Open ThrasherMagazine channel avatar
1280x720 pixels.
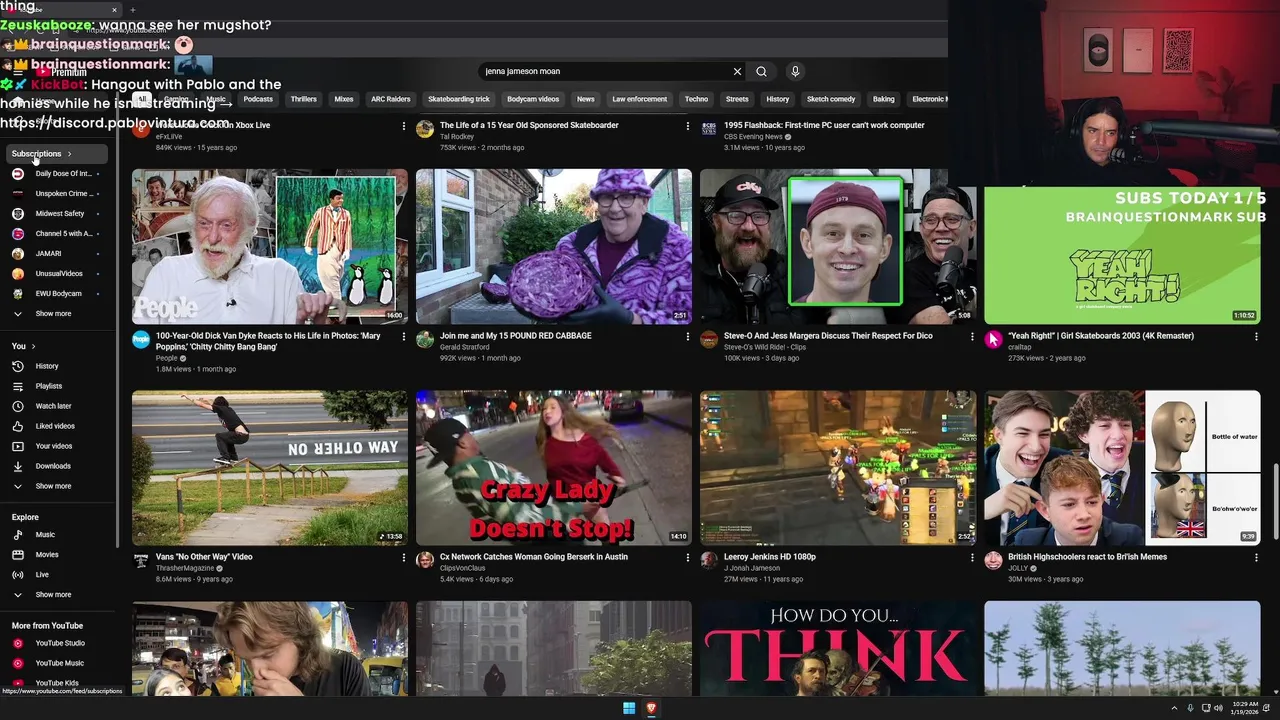141,561
